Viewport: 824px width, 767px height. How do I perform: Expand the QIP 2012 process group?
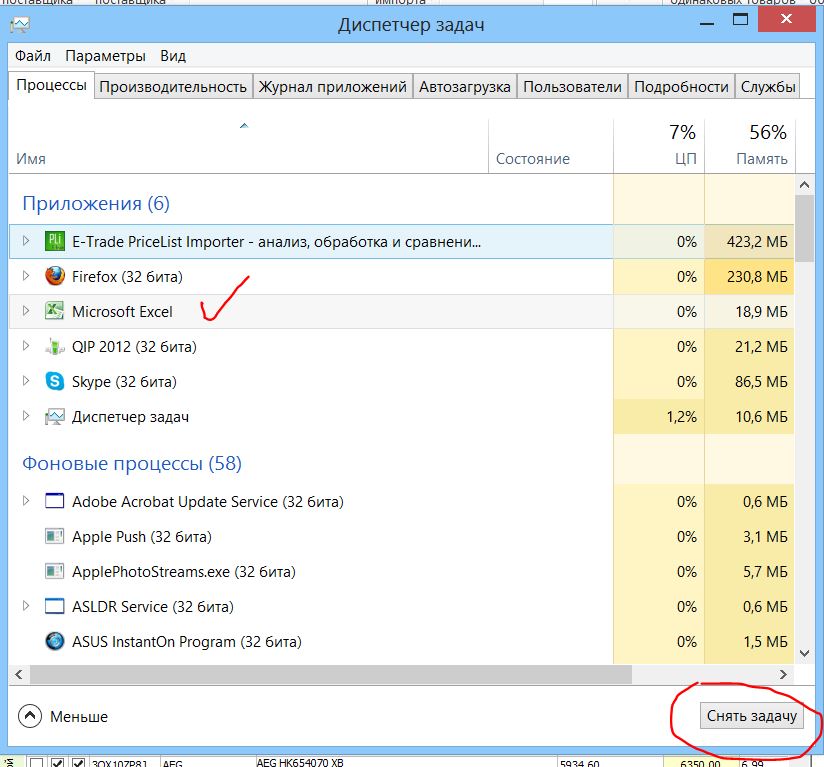25,346
